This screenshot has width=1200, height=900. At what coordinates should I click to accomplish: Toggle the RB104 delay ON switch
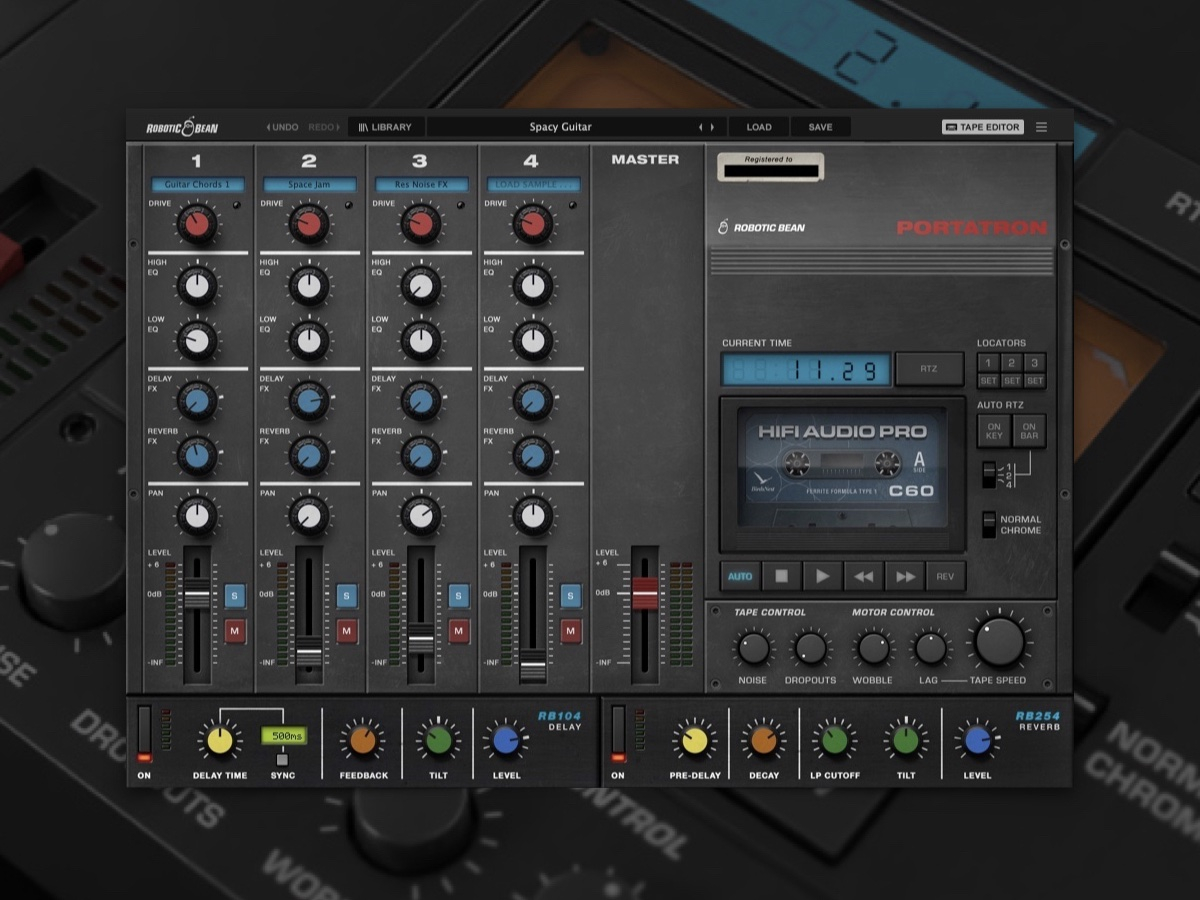144,733
